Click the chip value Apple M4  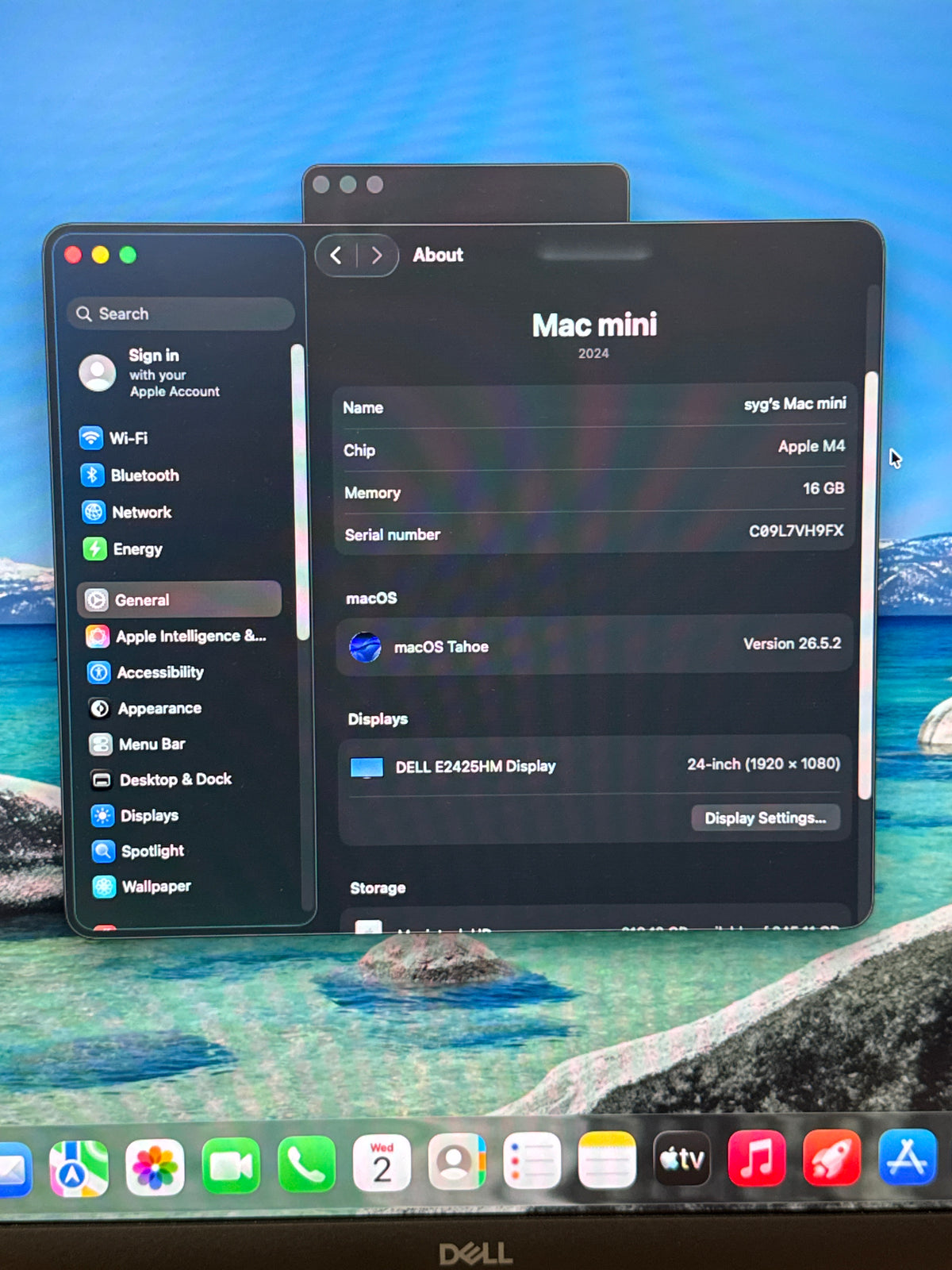[x=812, y=446]
